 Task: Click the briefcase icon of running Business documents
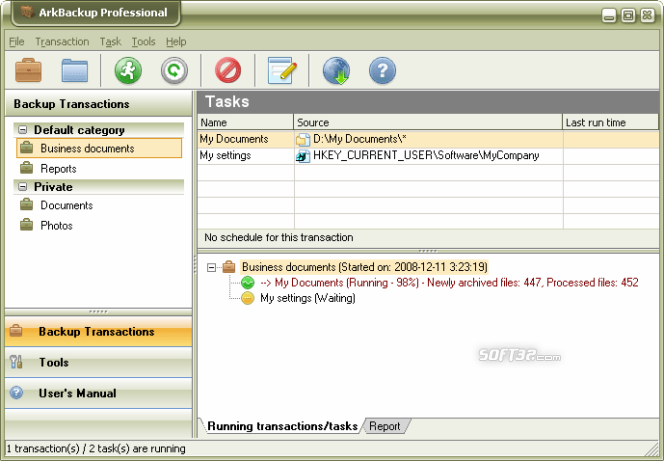tap(229, 267)
